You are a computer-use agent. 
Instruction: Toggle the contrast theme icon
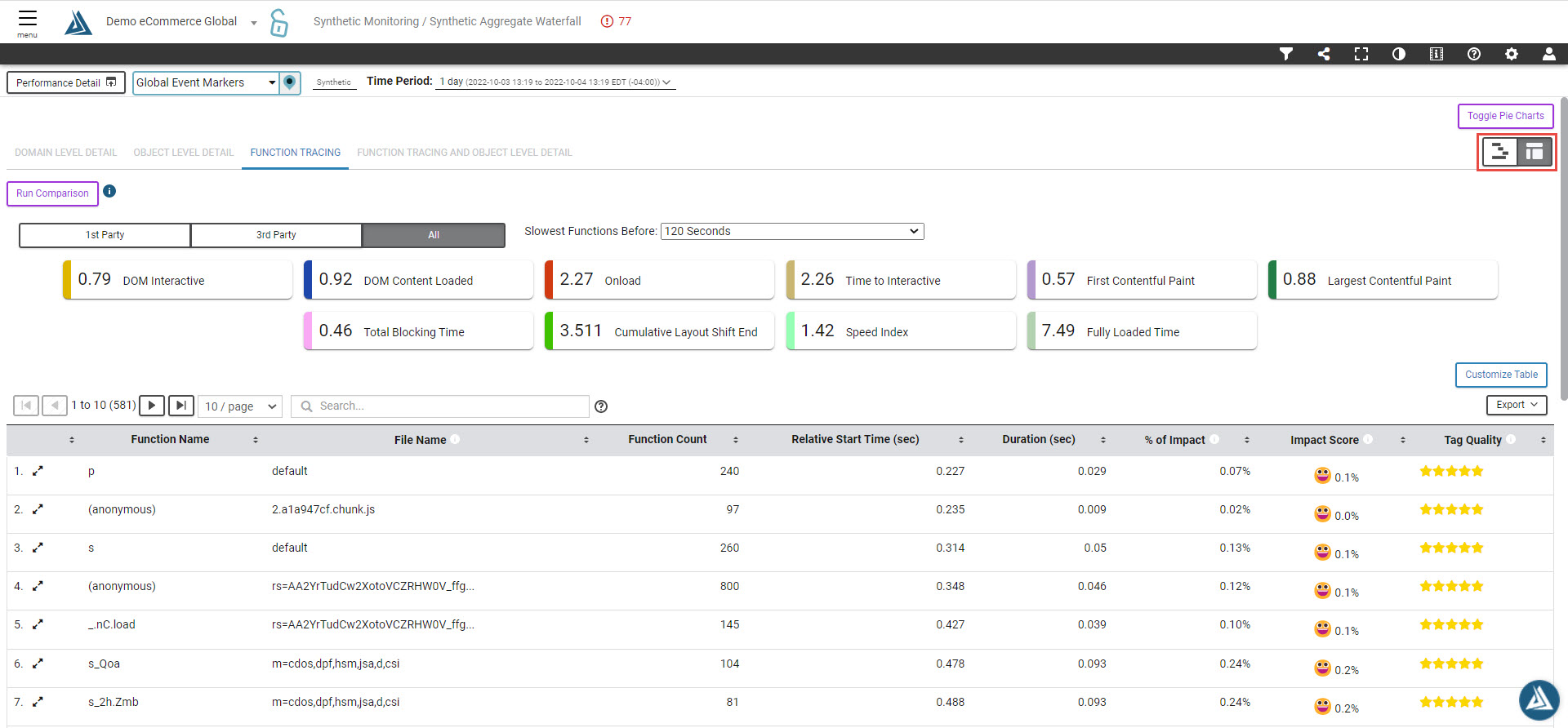click(1399, 54)
